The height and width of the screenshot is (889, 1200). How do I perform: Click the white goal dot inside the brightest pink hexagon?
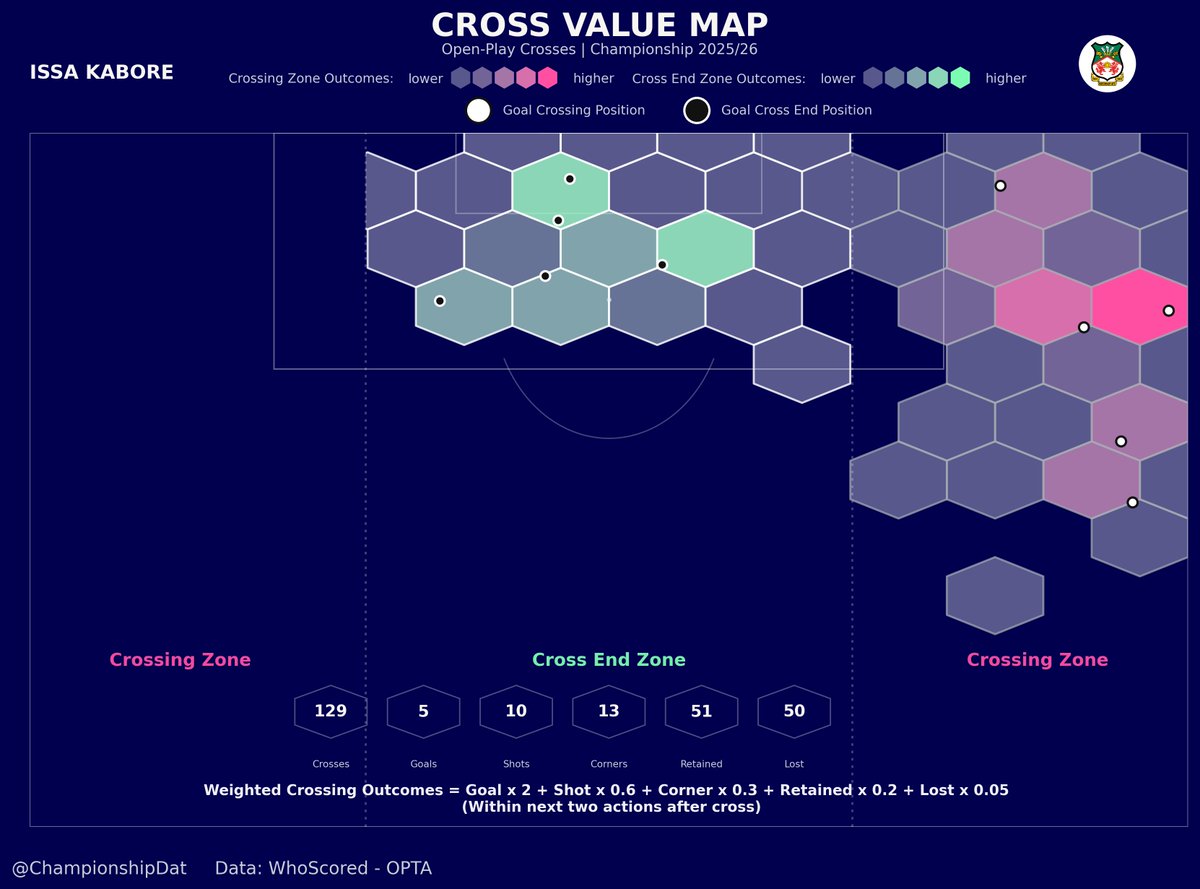coord(1168,311)
